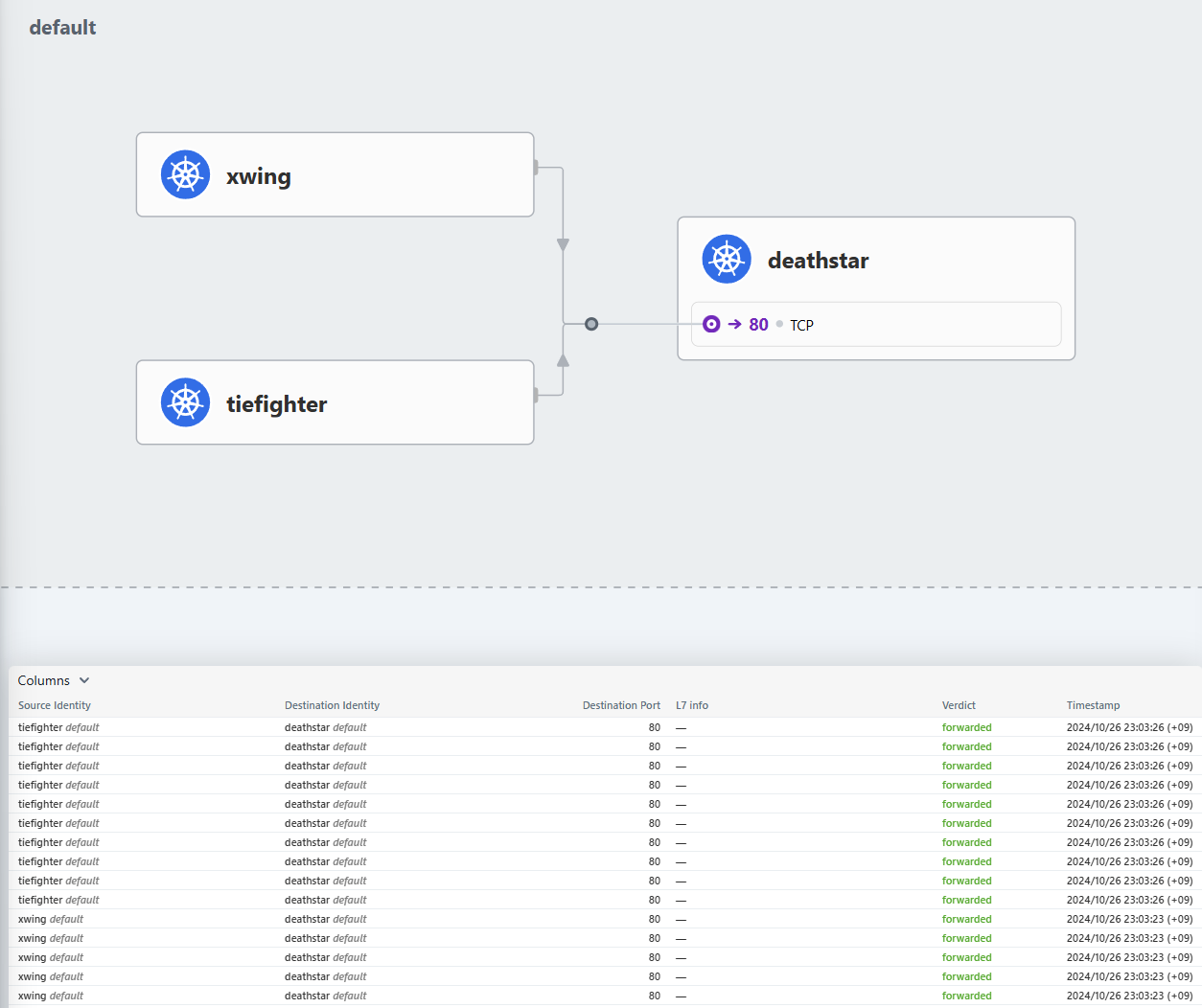Image resolution: width=1202 pixels, height=1008 pixels.
Task: Click the tiefighter card's outgoing connector handle
Action: pyautogui.click(x=536, y=394)
